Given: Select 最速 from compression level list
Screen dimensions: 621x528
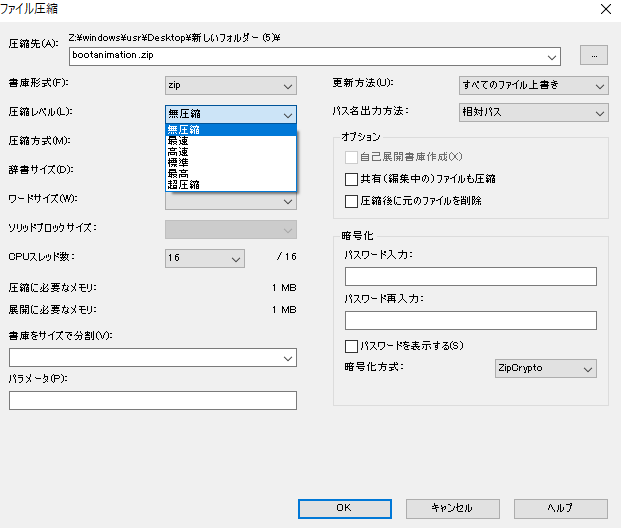Looking at the screenshot, I should 230,141.
